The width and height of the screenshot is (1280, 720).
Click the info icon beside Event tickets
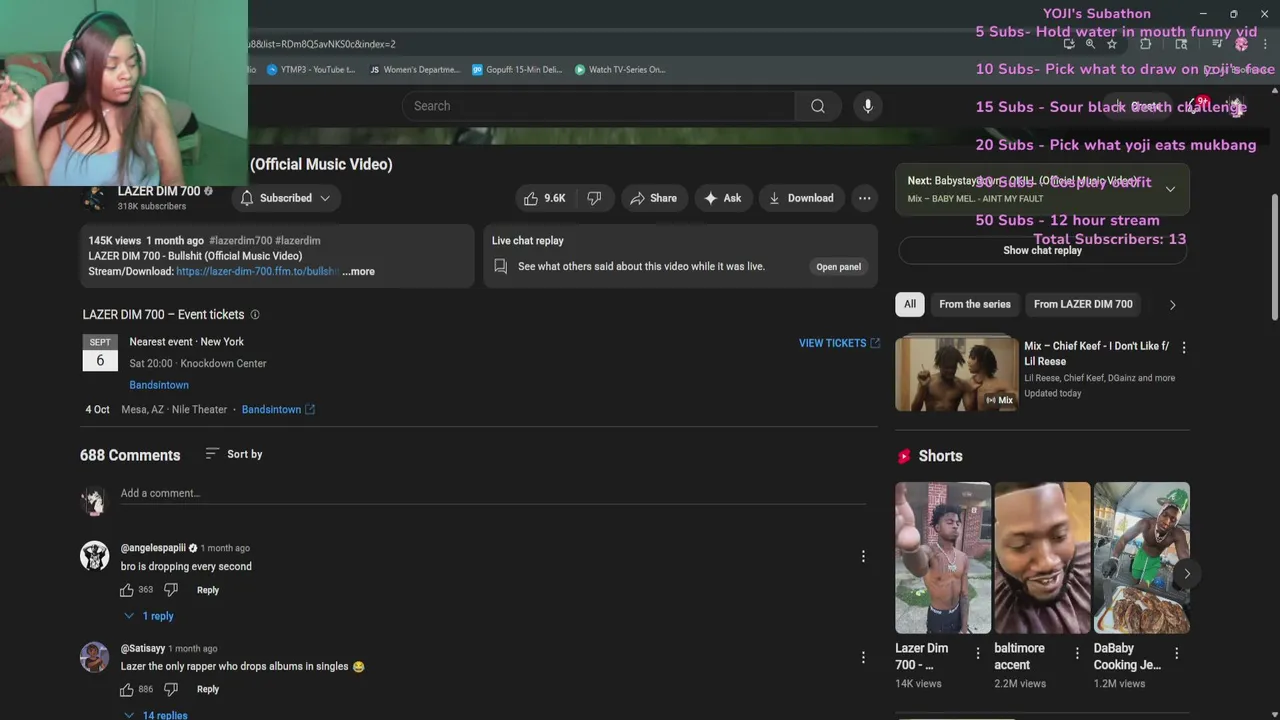[x=255, y=315]
